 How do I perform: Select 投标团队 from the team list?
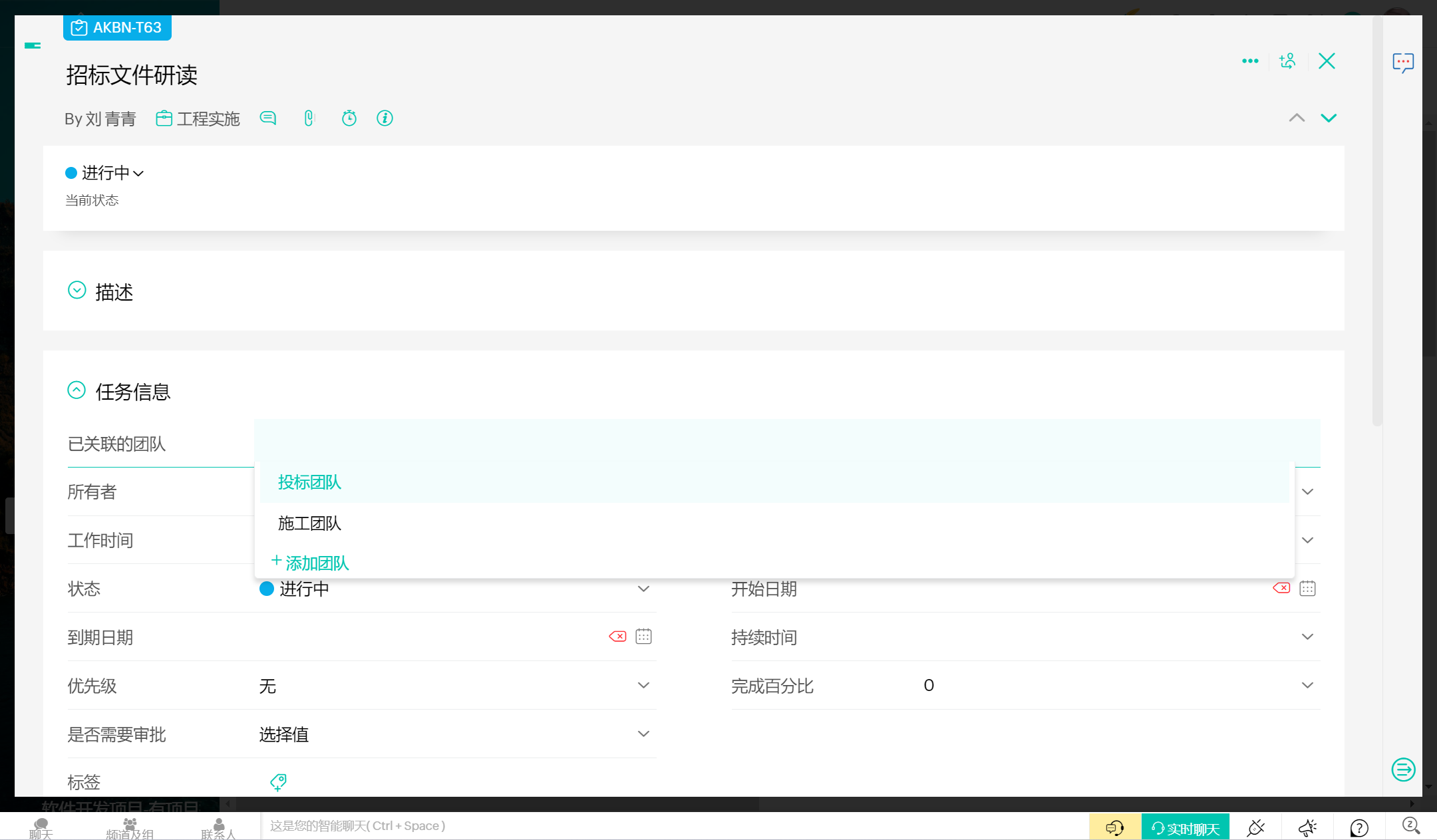click(309, 482)
